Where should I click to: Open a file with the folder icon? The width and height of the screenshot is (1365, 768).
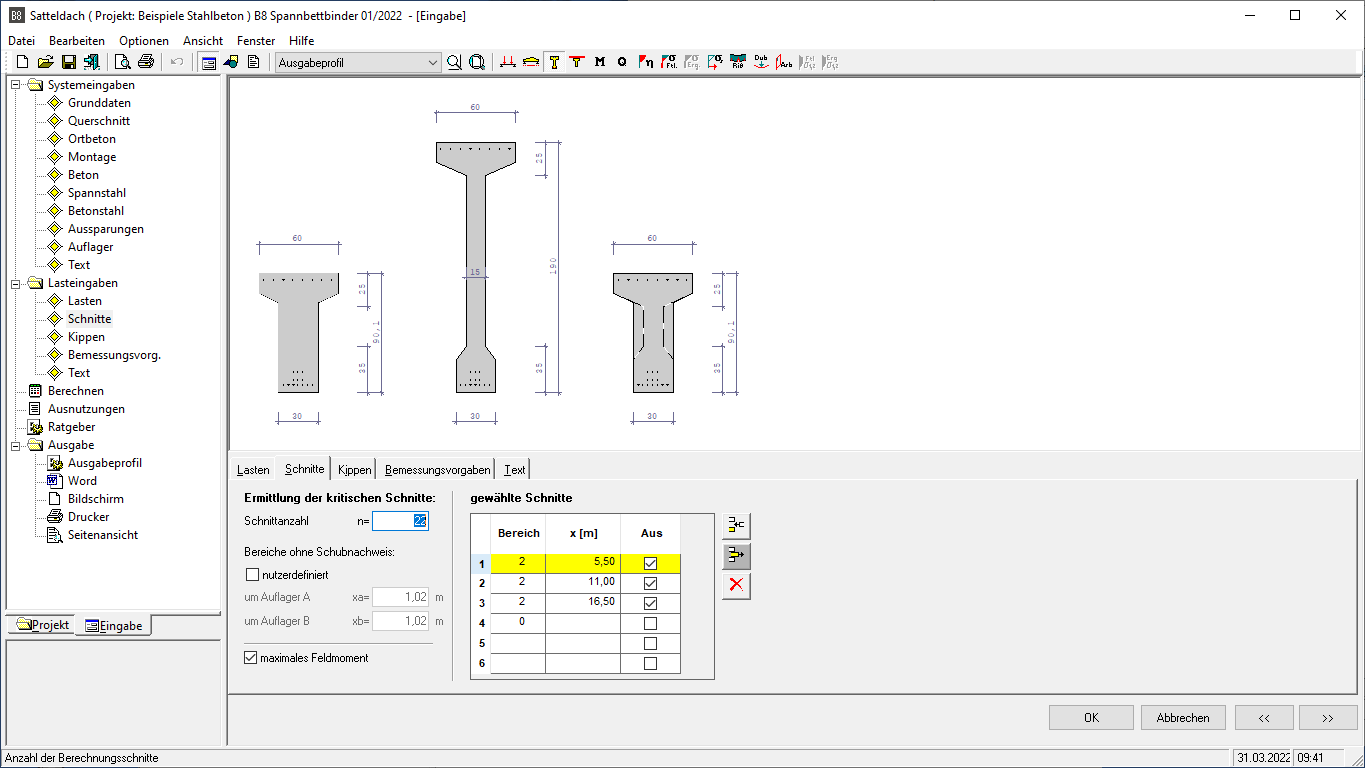(x=46, y=62)
